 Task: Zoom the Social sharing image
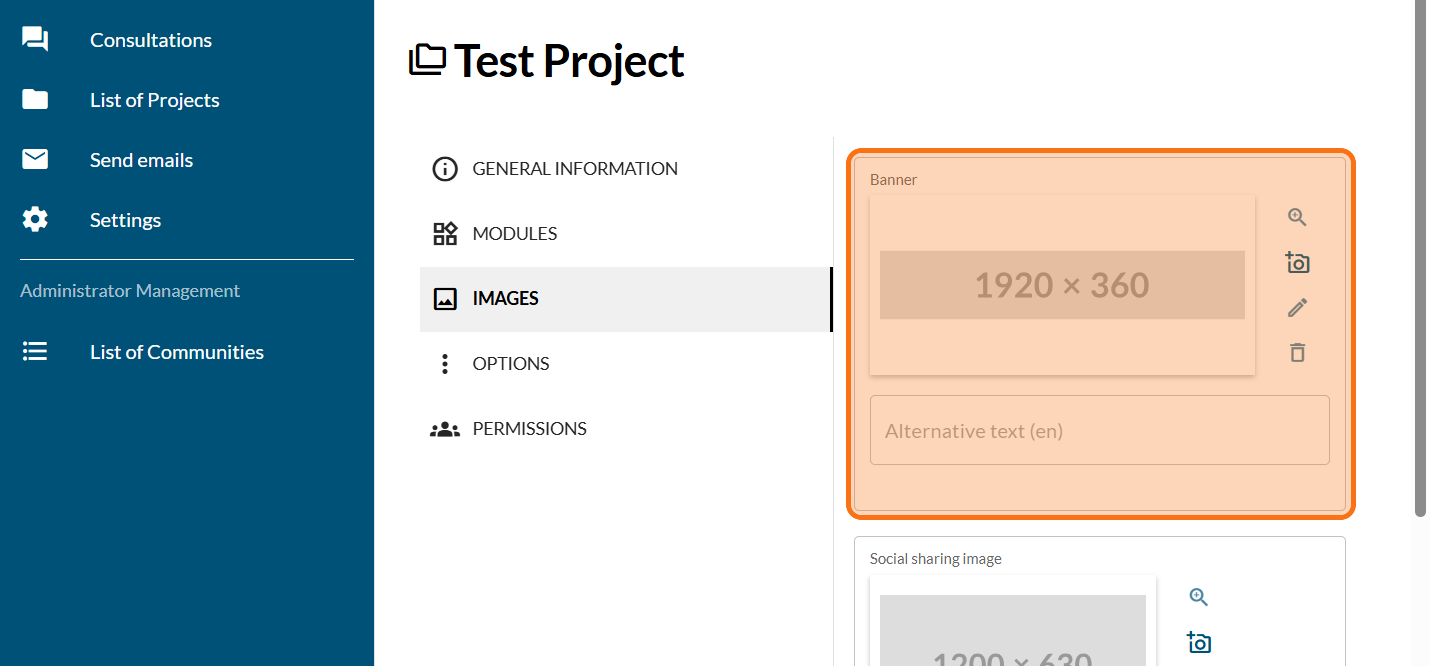[1199, 597]
